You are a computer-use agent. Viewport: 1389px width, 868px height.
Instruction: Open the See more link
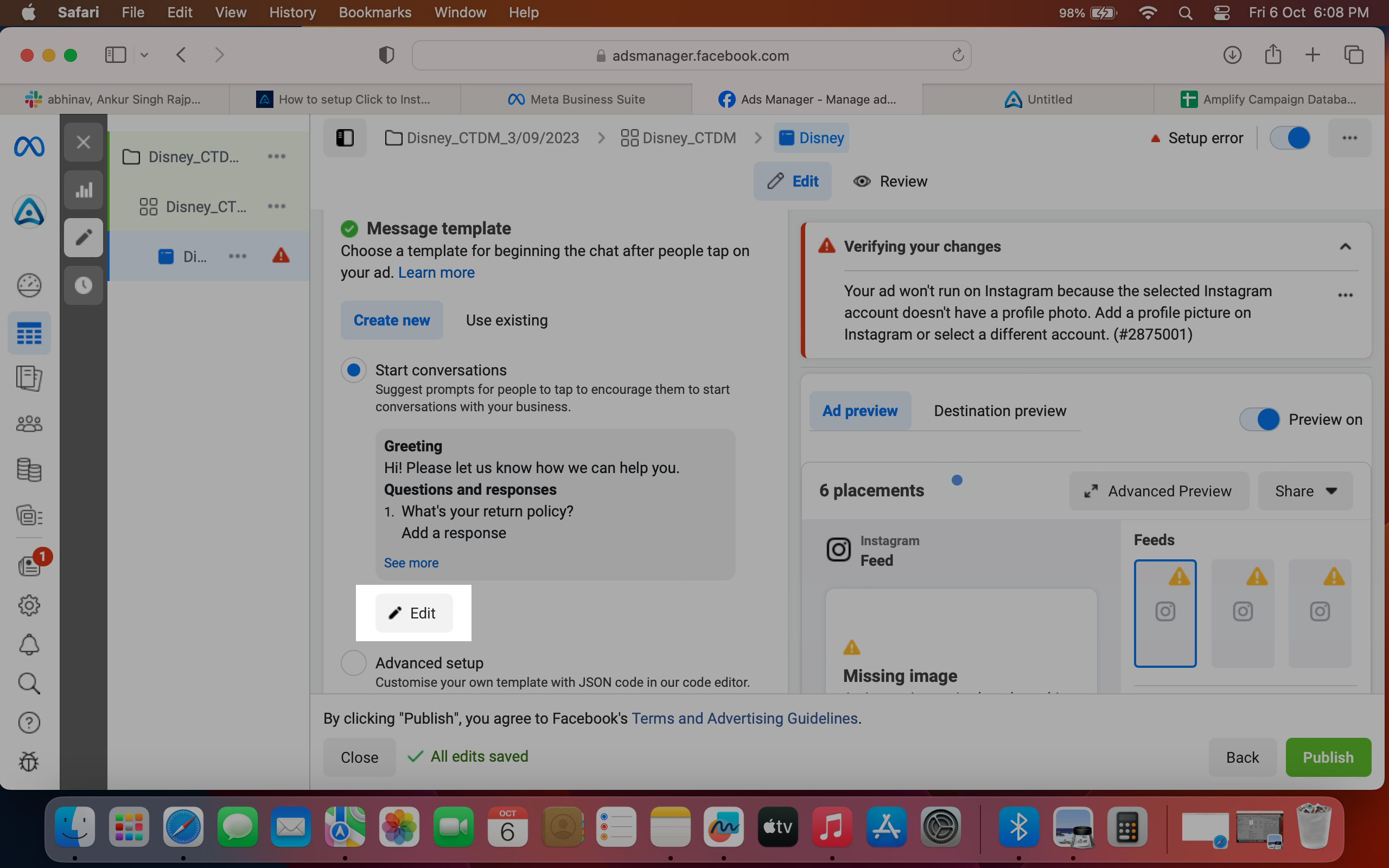point(411,563)
